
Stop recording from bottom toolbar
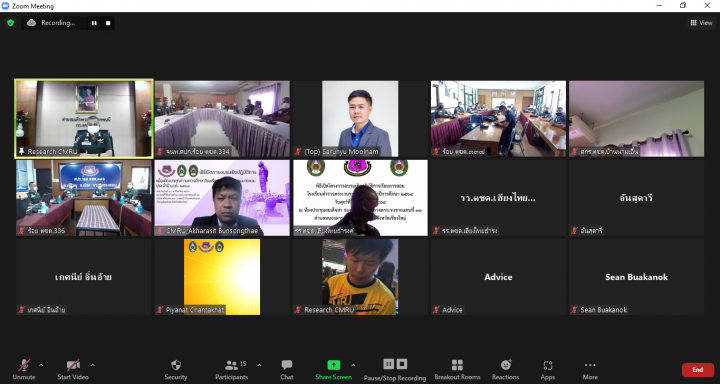[402, 364]
